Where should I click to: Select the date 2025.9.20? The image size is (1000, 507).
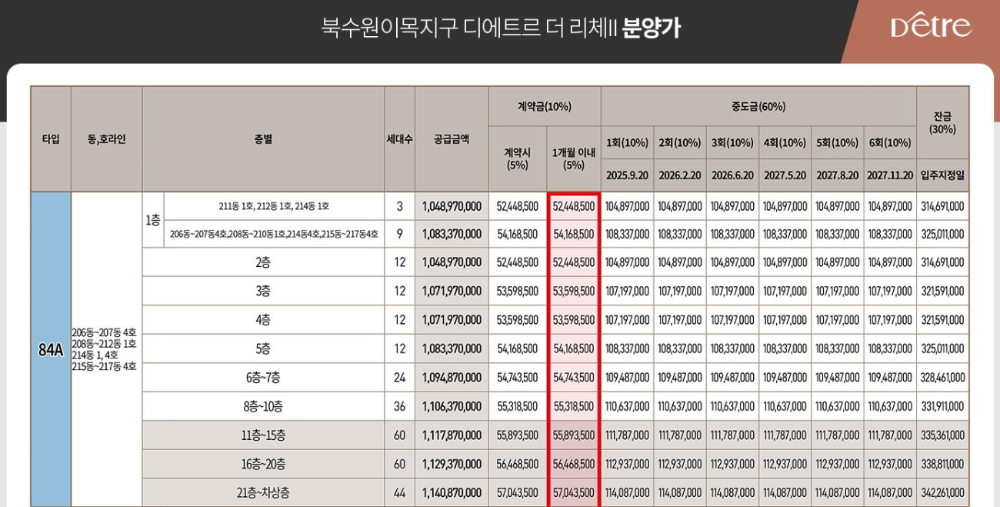coord(627,175)
